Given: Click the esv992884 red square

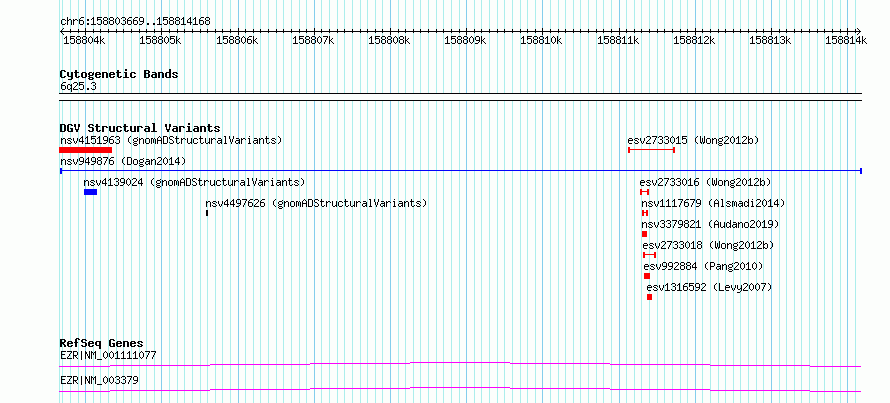Looking at the screenshot, I should point(647,276).
